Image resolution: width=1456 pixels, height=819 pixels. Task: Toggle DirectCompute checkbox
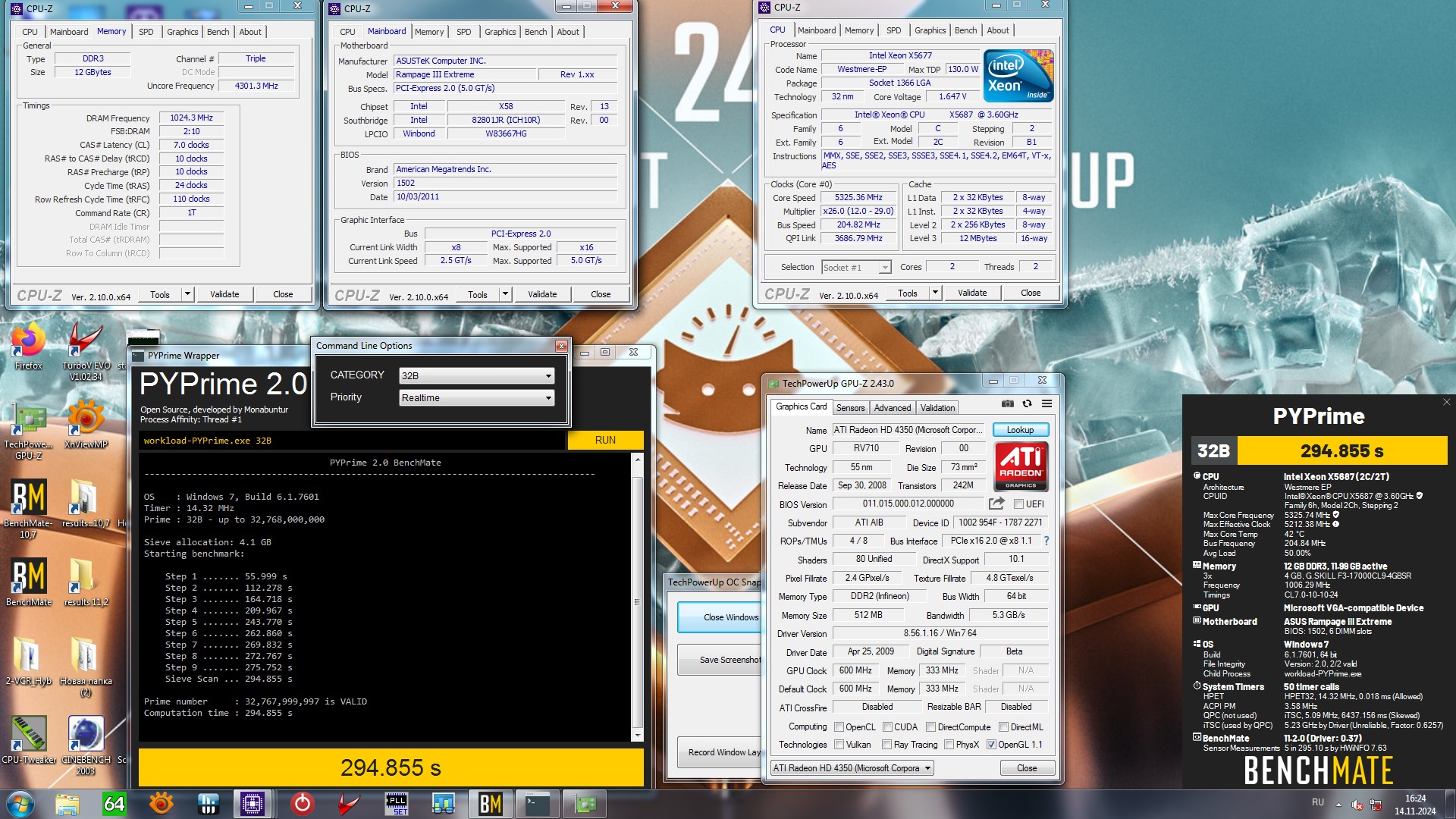pos(930,727)
